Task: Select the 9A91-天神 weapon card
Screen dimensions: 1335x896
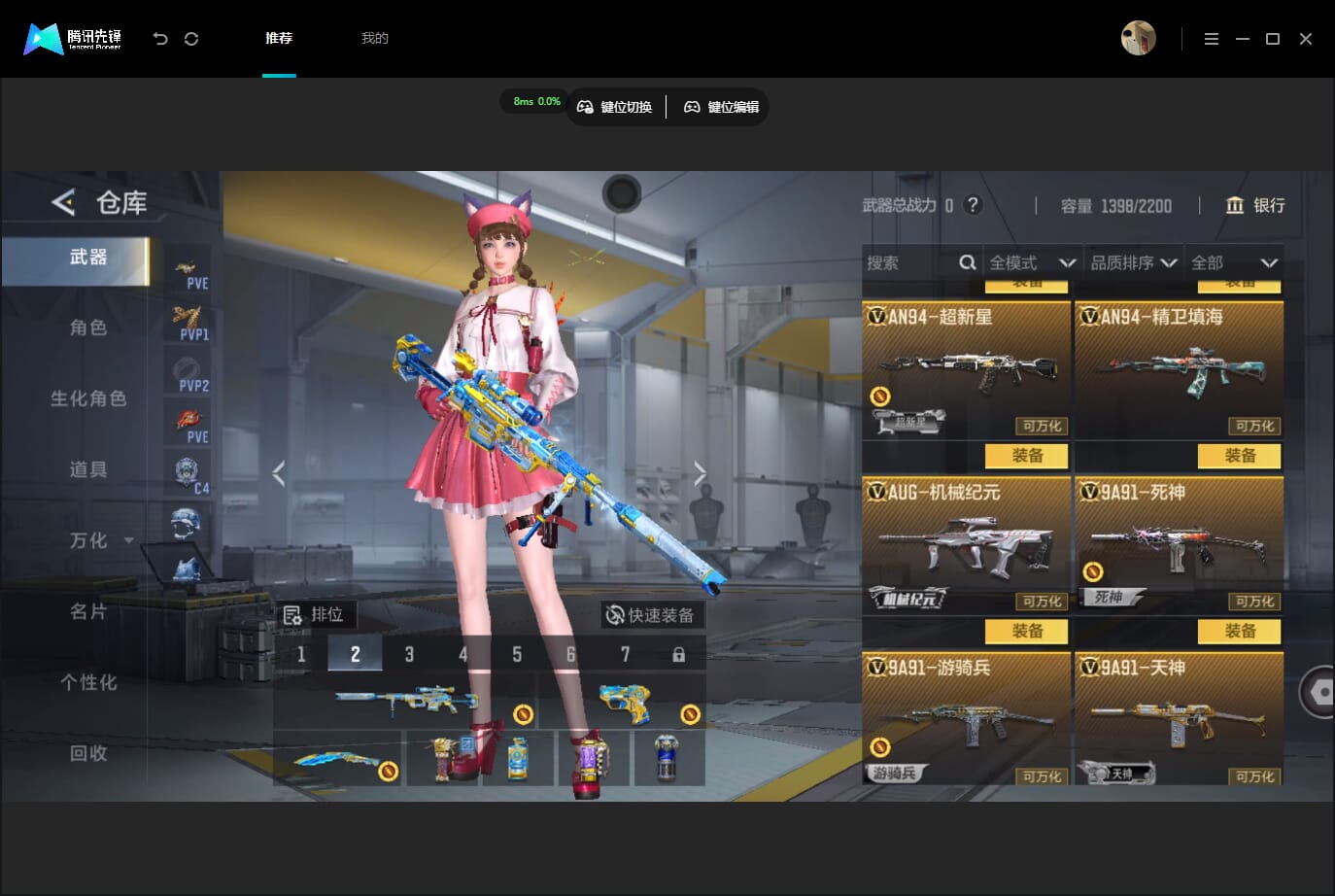Action: tap(1180, 719)
